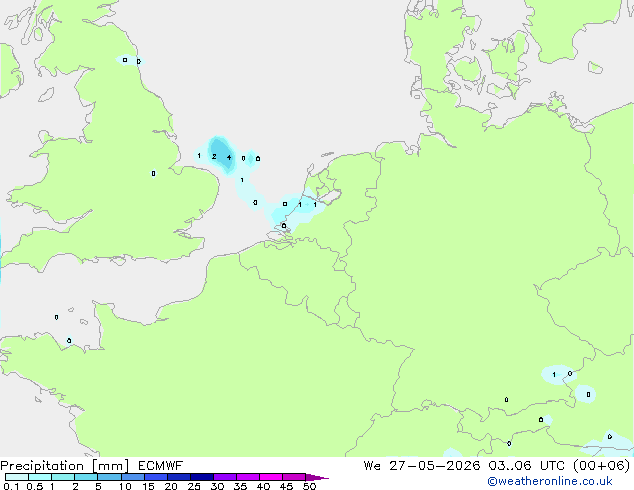
Task: Click the 15–20 mm legend color swatch
Action: [x=155, y=477]
